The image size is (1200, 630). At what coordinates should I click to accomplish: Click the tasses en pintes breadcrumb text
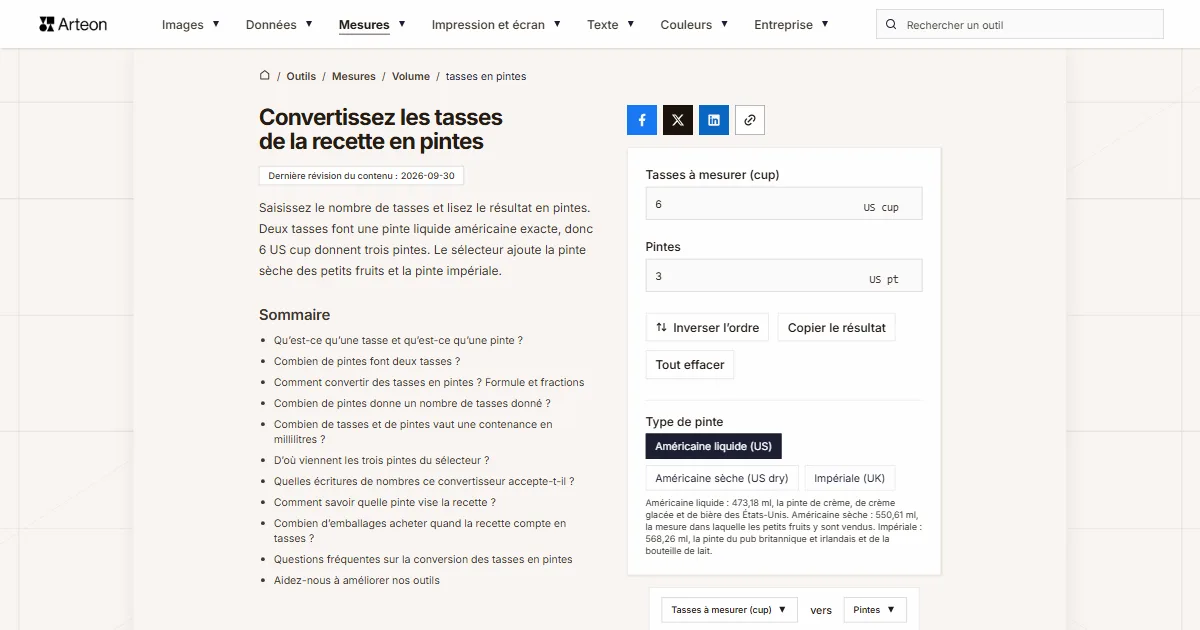pyautogui.click(x=486, y=76)
